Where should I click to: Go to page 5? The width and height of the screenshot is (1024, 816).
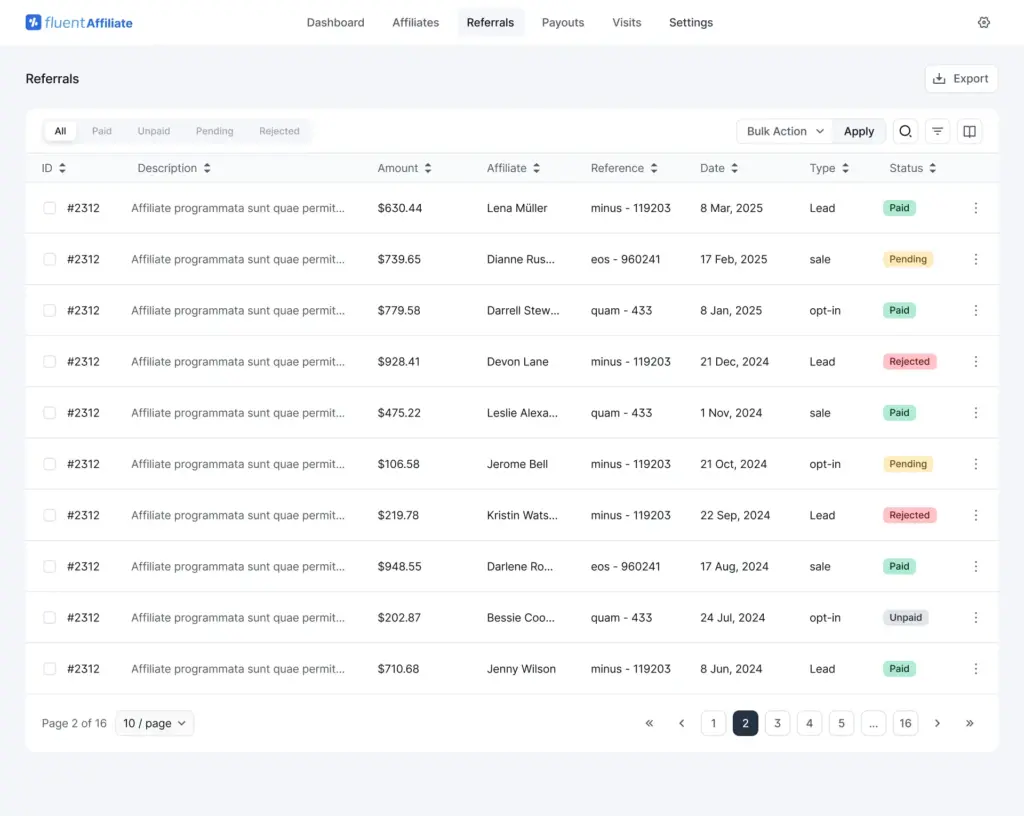pos(841,723)
